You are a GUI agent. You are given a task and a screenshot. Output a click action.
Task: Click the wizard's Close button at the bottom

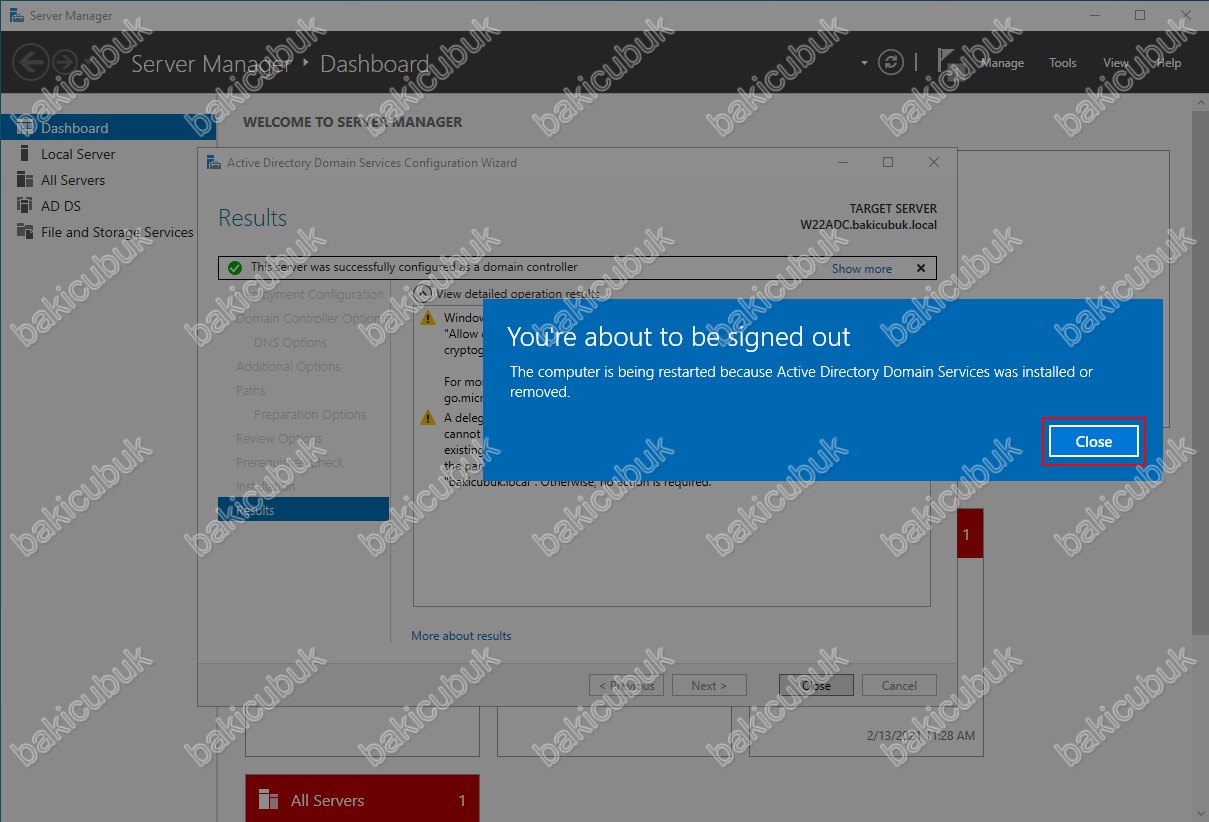tap(816, 686)
